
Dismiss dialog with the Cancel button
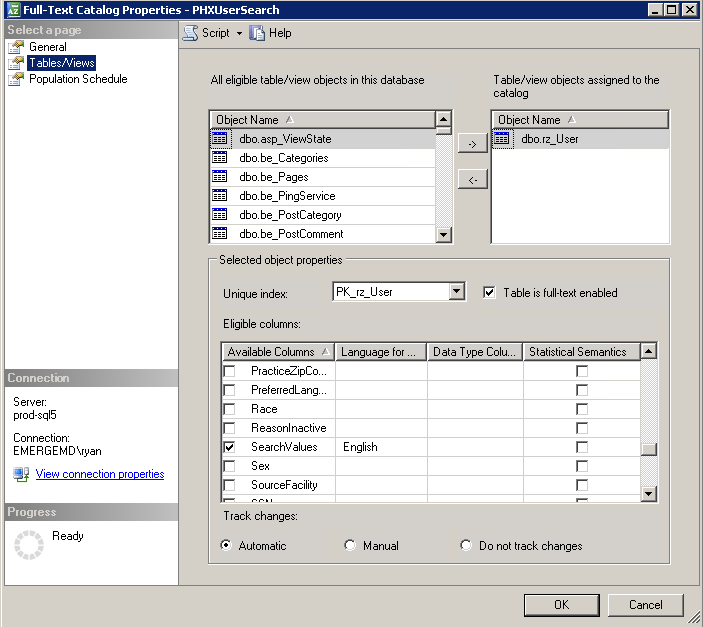click(645, 605)
